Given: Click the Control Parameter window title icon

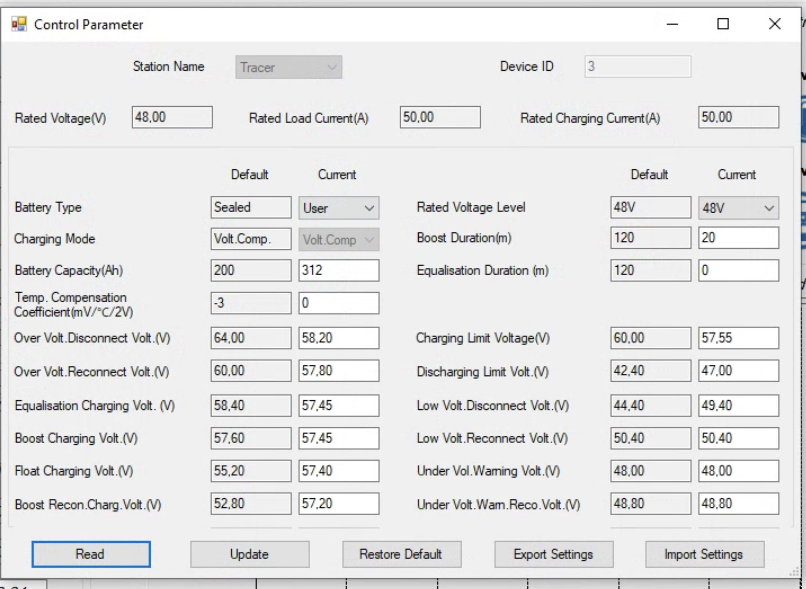Looking at the screenshot, I should 19,24.
